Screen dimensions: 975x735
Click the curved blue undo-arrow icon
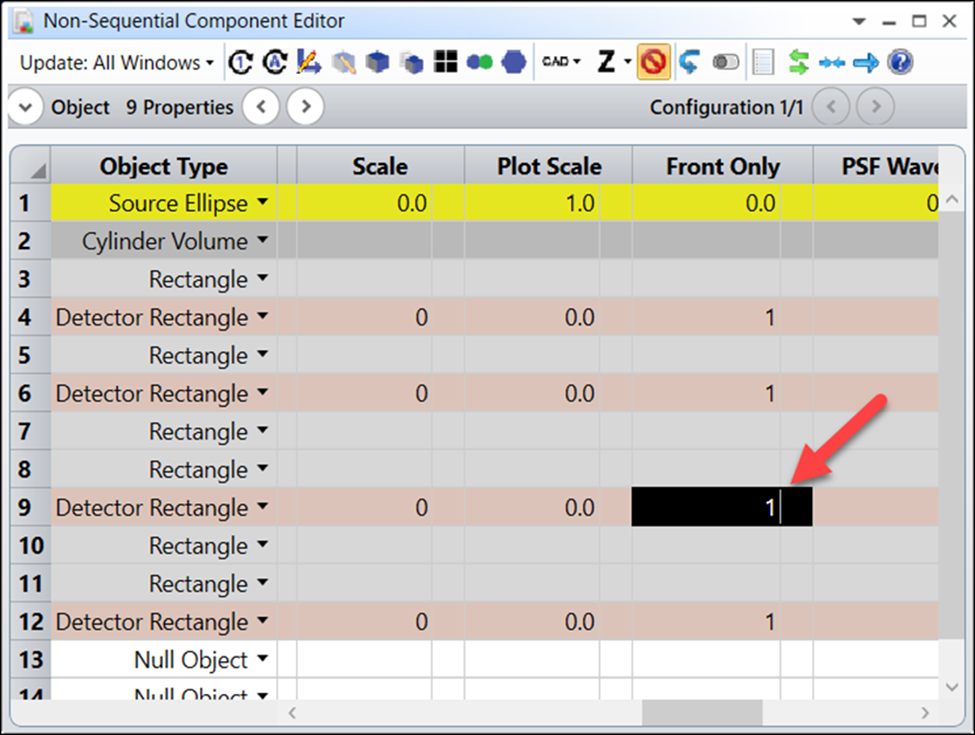point(688,62)
